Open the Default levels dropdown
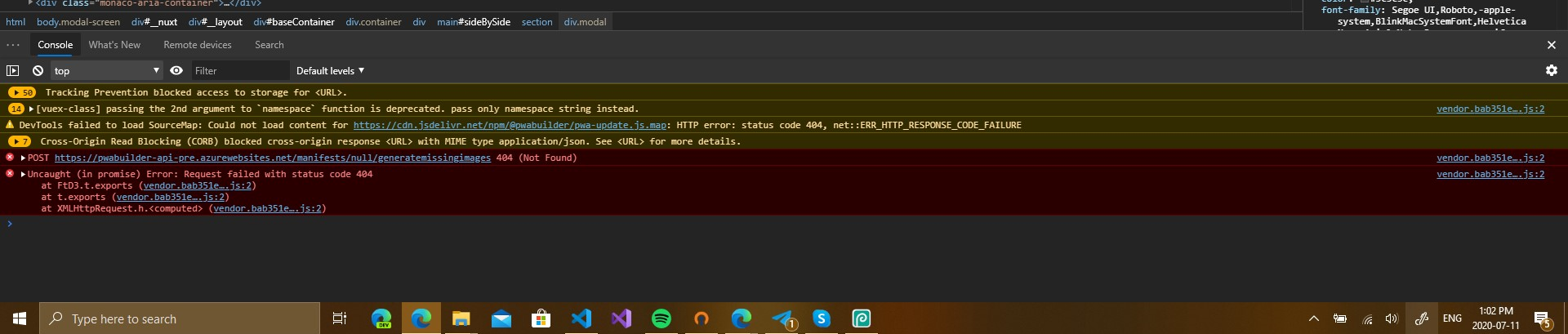Screen dimensions: 1568x334 click(330, 71)
